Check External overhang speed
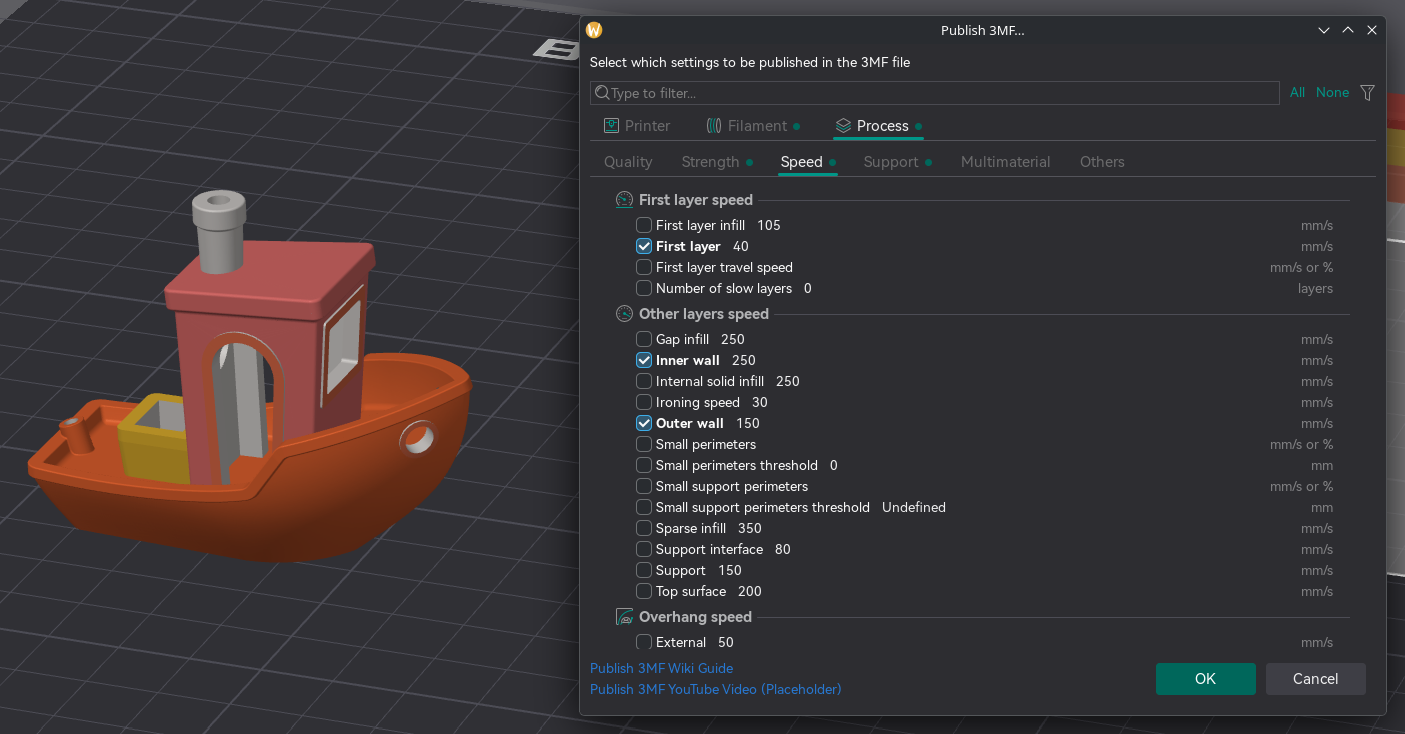The image size is (1405, 734). point(644,642)
